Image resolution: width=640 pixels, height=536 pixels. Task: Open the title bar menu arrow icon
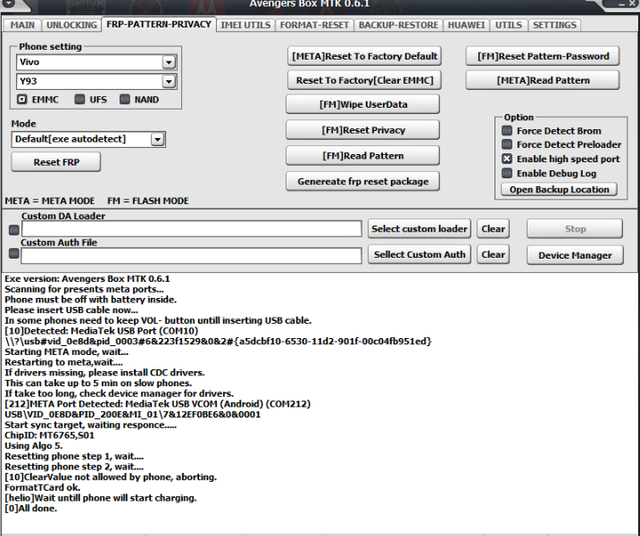click(8, 3)
